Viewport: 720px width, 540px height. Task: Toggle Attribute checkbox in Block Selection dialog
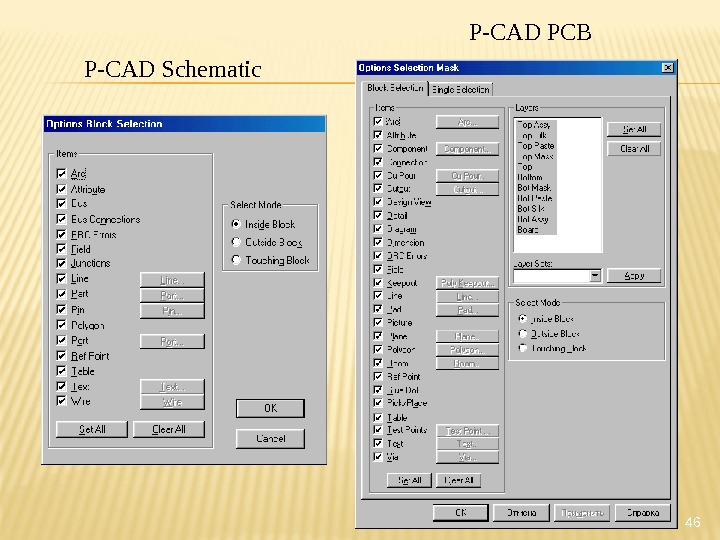(x=61, y=189)
